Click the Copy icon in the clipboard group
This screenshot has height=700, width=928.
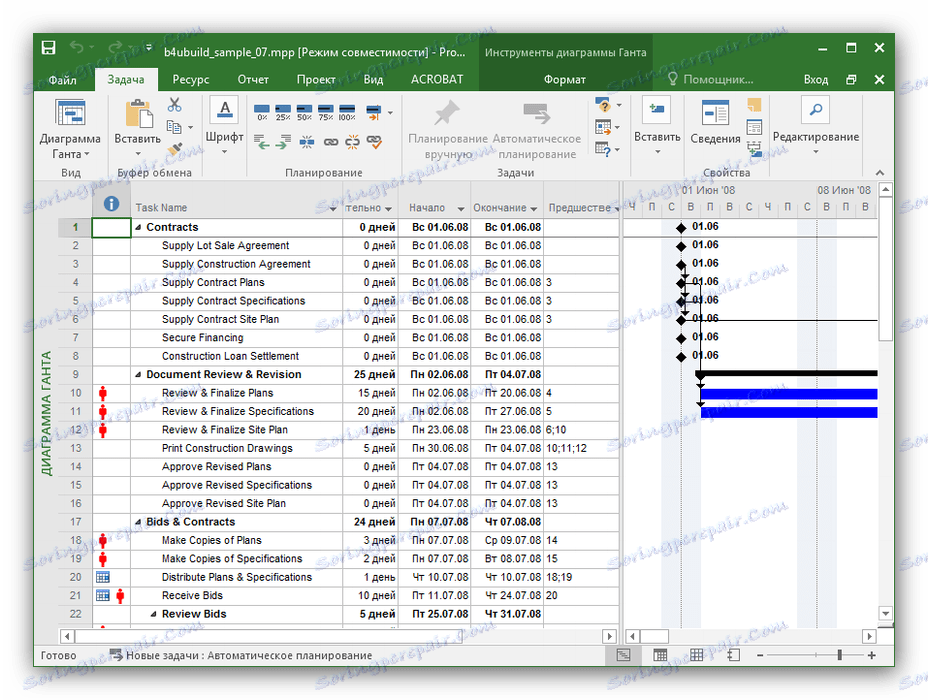[x=174, y=127]
